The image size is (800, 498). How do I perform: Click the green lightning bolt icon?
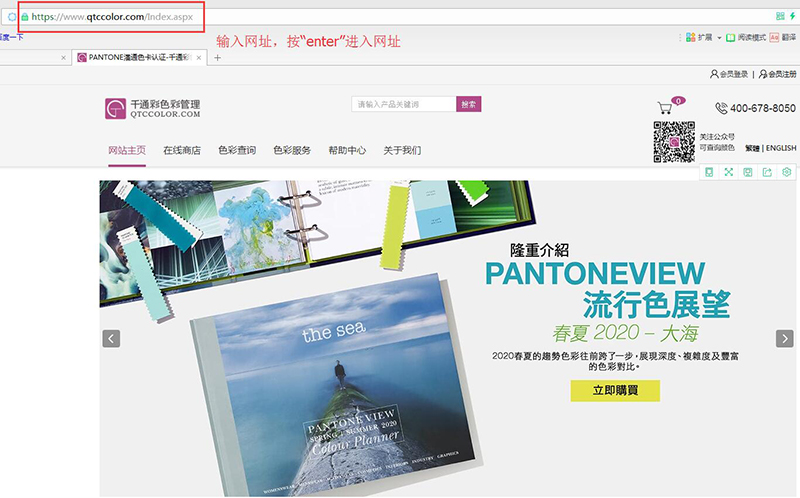click(x=792, y=16)
